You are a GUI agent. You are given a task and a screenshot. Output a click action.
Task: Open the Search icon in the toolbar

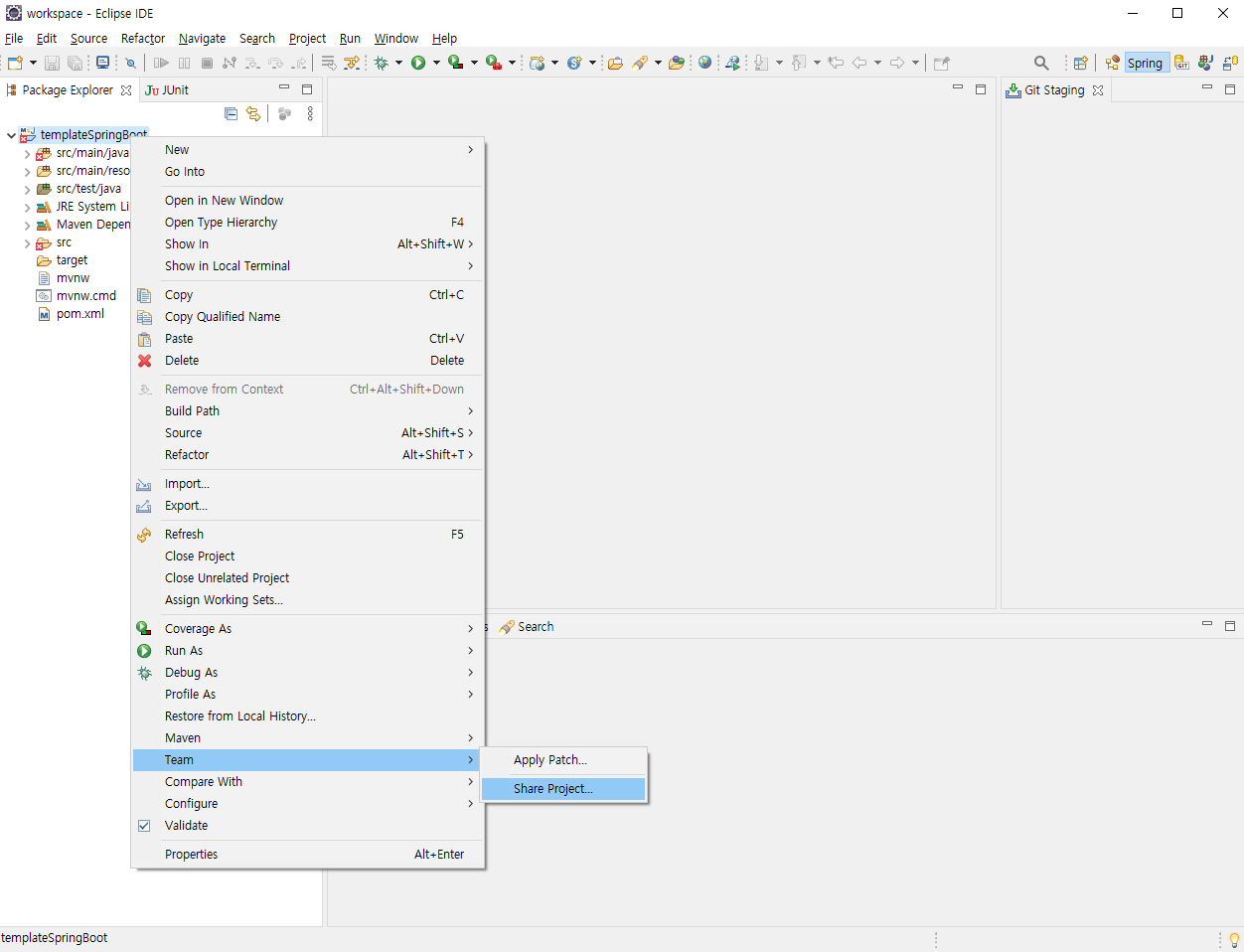pos(1040,62)
